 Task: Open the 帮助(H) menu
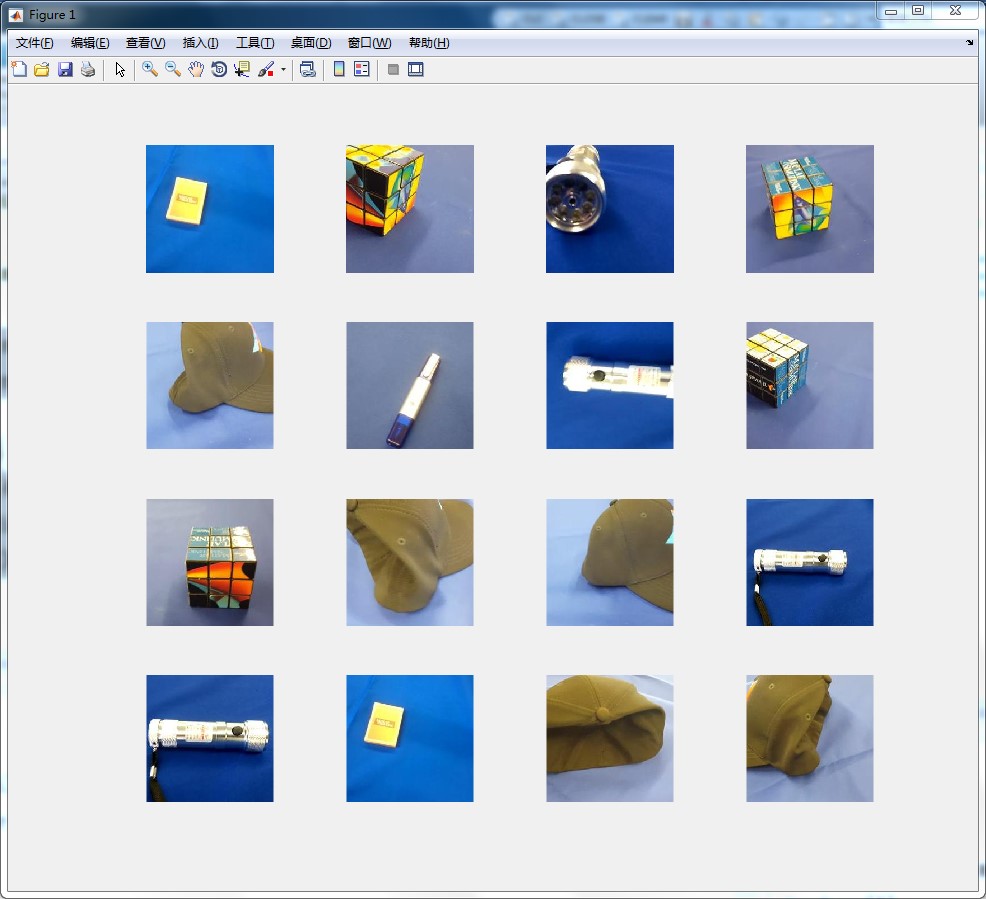[429, 43]
